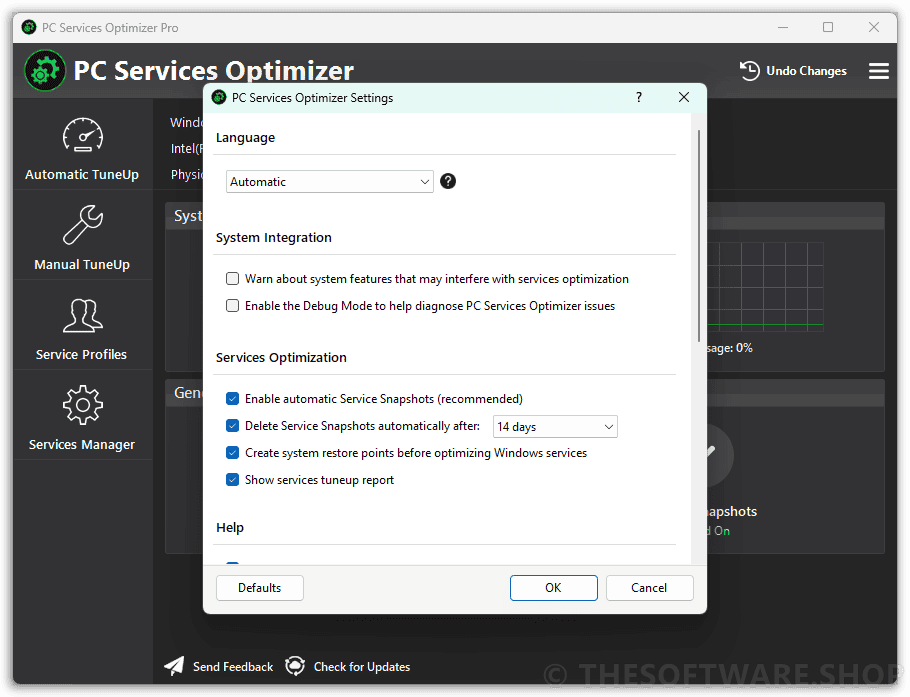
Task: Enable Debug Mode checkbox
Action: pyautogui.click(x=232, y=306)
